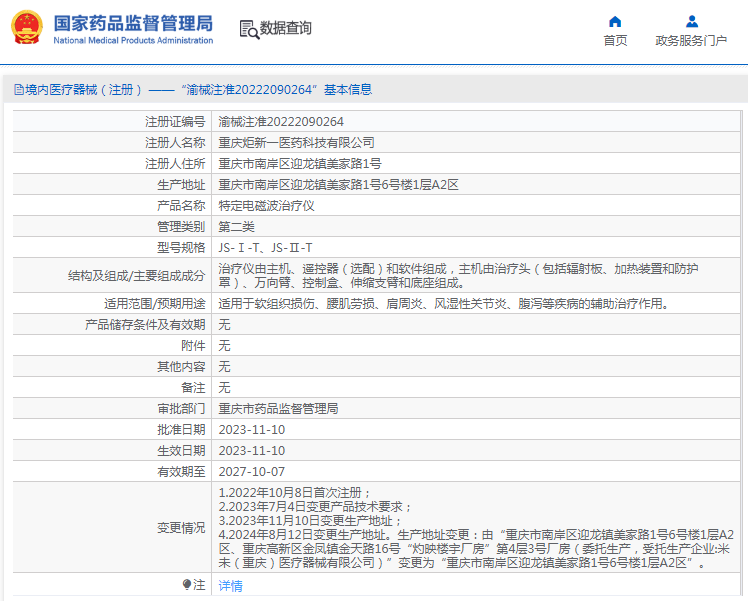Select structure description starting 治疗仪由主机
Viewport: 748px width, 601px height.
click(458, 276)
